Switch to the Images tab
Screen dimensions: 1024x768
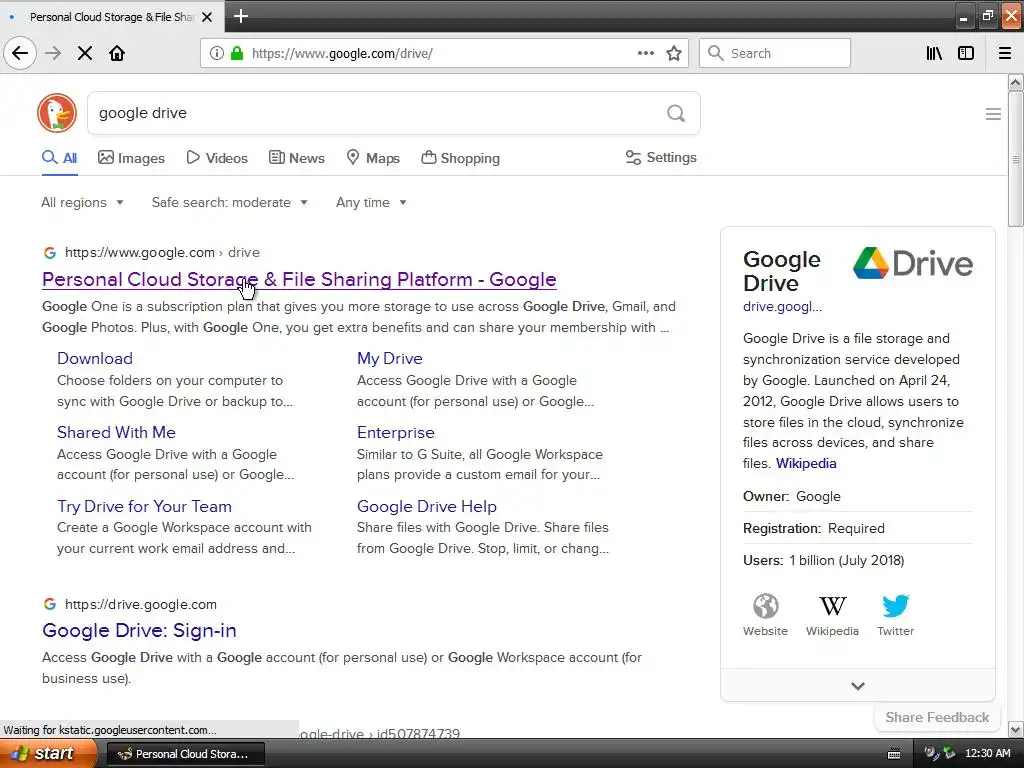(131, 158)
